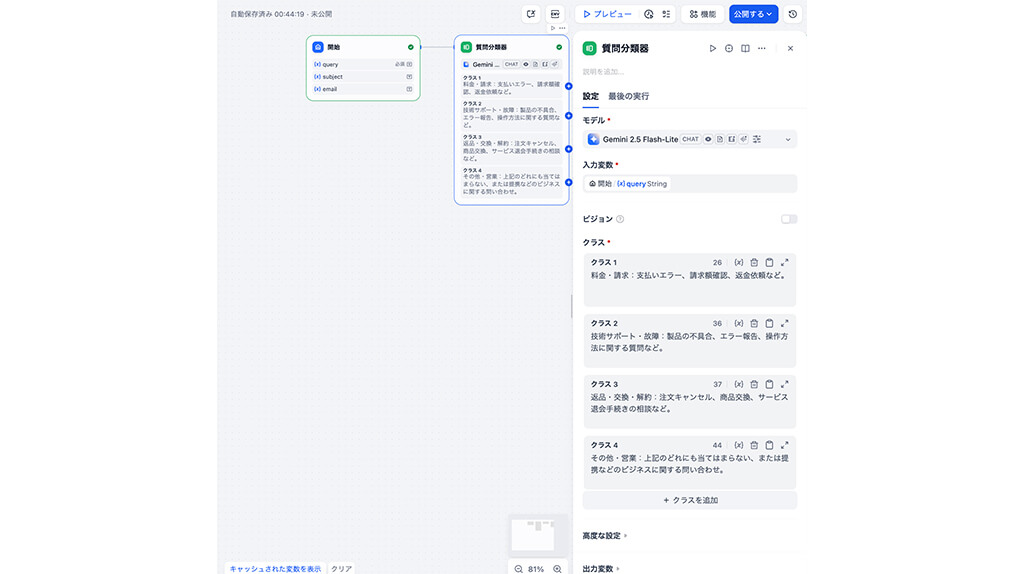Image resolution: width=1024 pixels, height=574 pixels.
Task: Open the 81% zoom level menu
Action: point(536,569)
